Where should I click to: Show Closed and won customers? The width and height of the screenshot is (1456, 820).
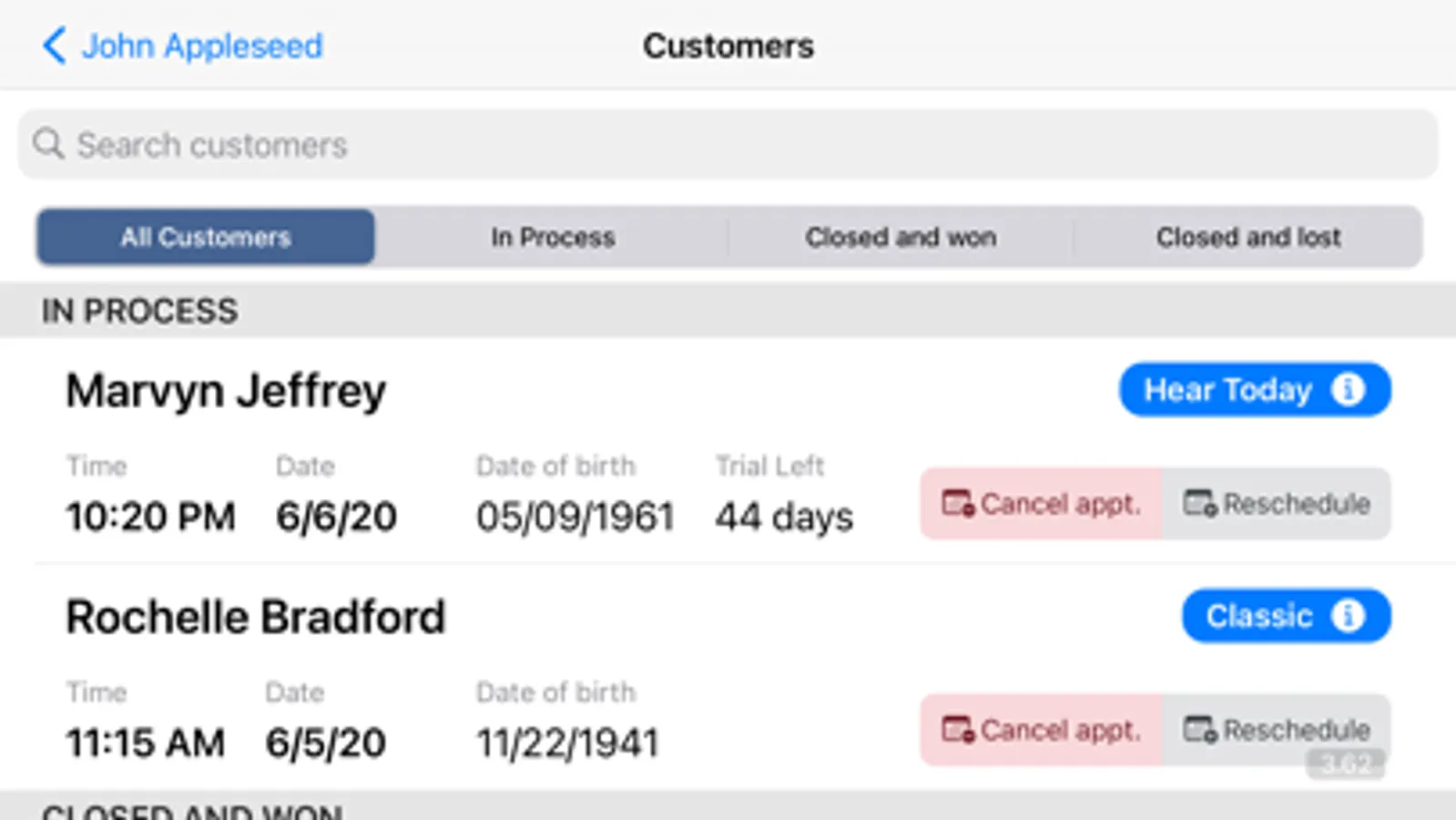pos(901,237)
